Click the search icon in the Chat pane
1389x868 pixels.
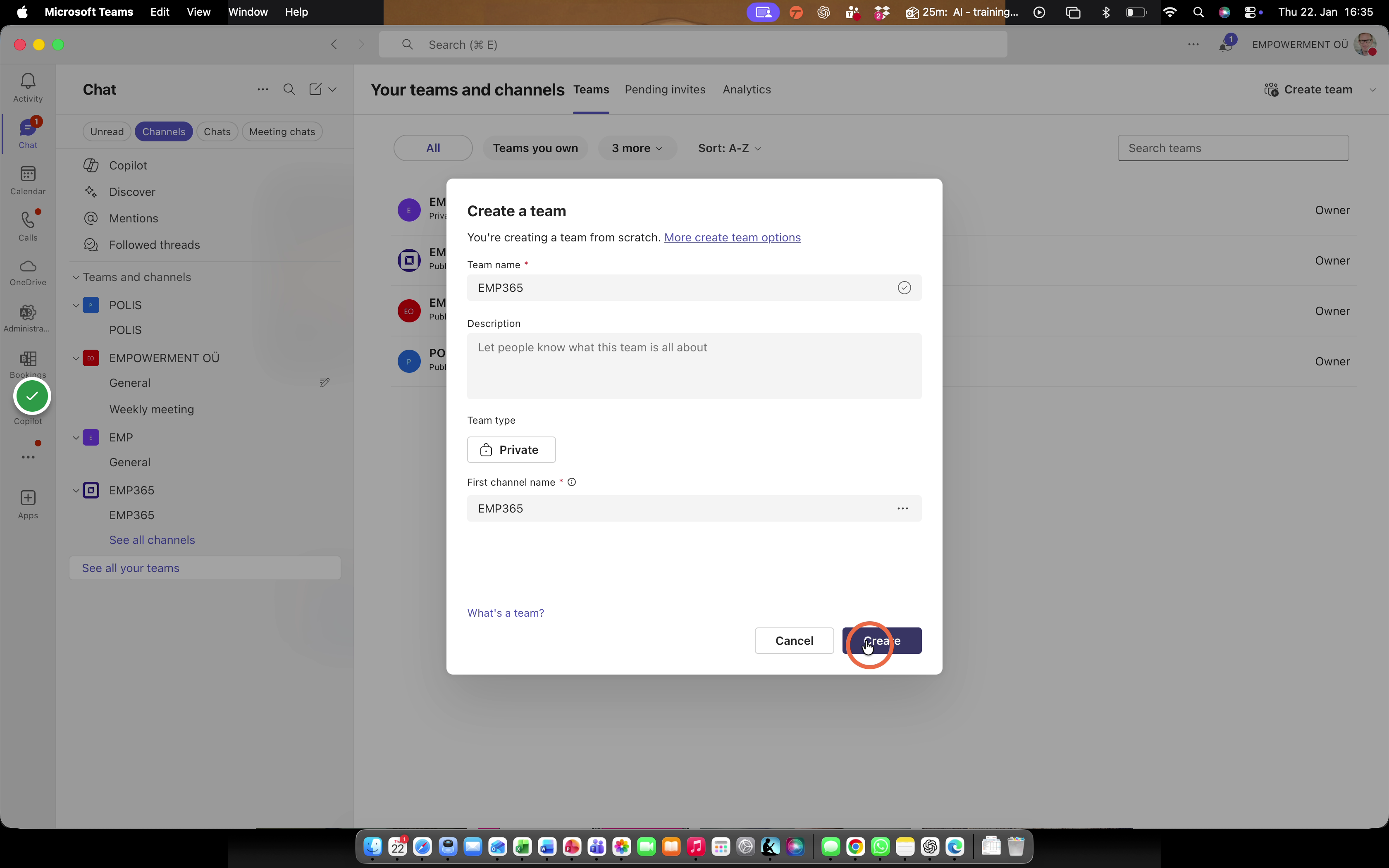click(x=289, y=90)
